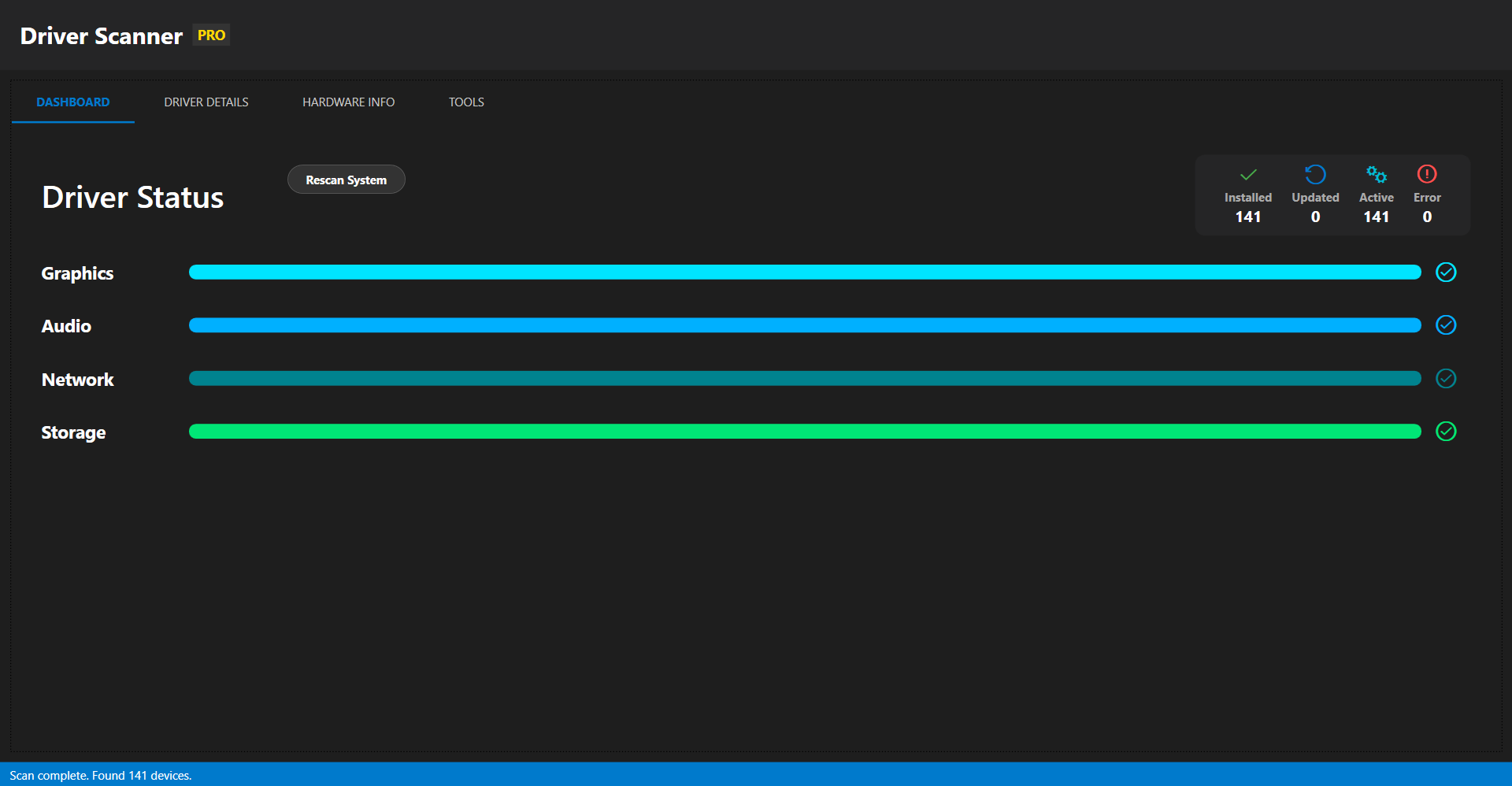Viewport: 1512px width, 786px height.
Task: Click the Graphics driver status check icon
Action: tap(1446, 273)
